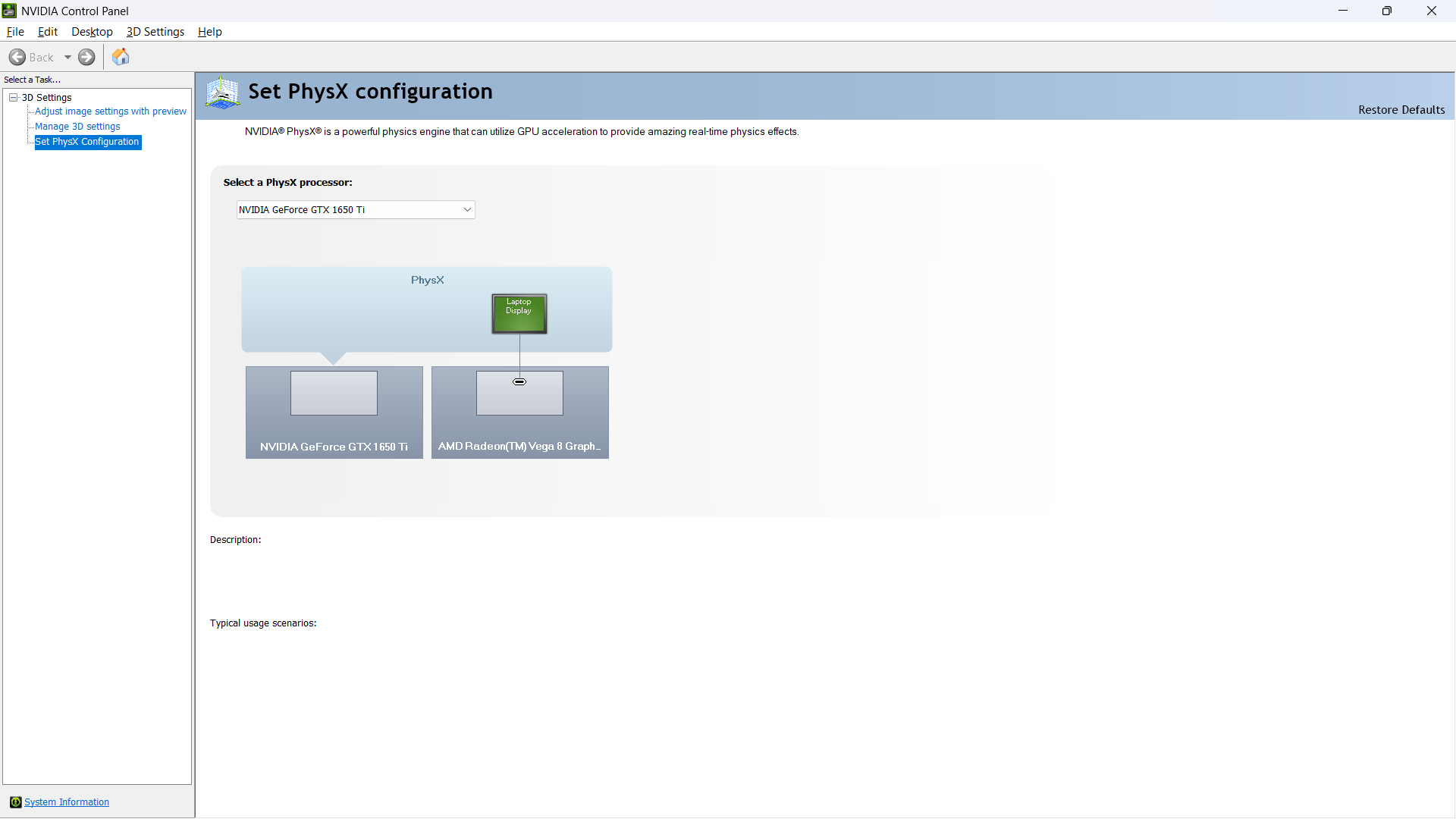This screenshot has width=1456, height=819.
Task: Click the PhysX page header icon
Action: point(223,93)
